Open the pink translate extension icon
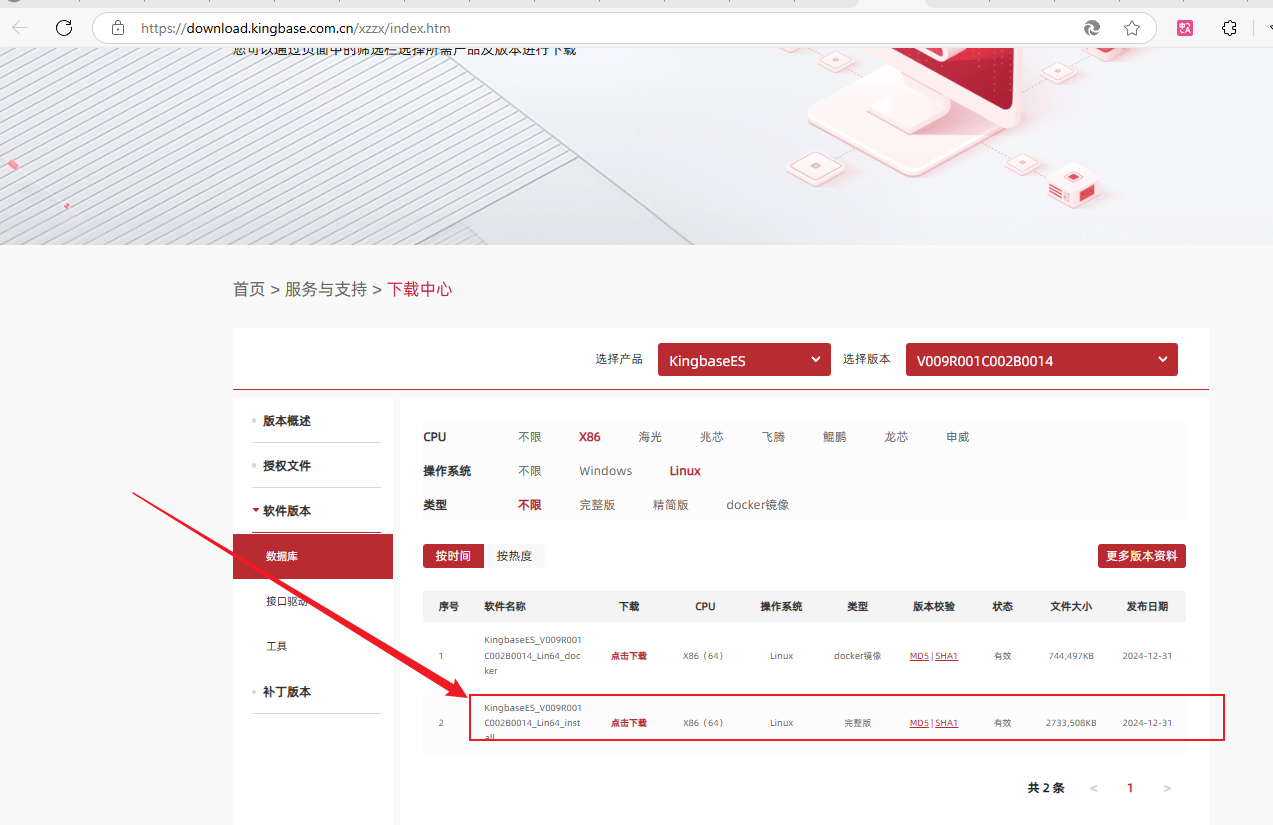The height and width of the screenshot is (825, 1273). [1185, 28]
